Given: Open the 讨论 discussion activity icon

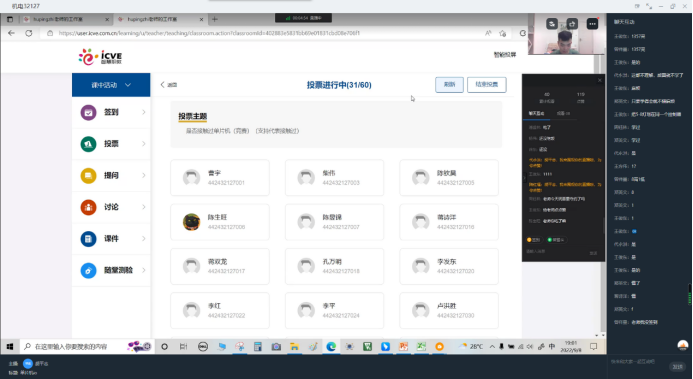Looking at the screenshot, I should 88,207.
